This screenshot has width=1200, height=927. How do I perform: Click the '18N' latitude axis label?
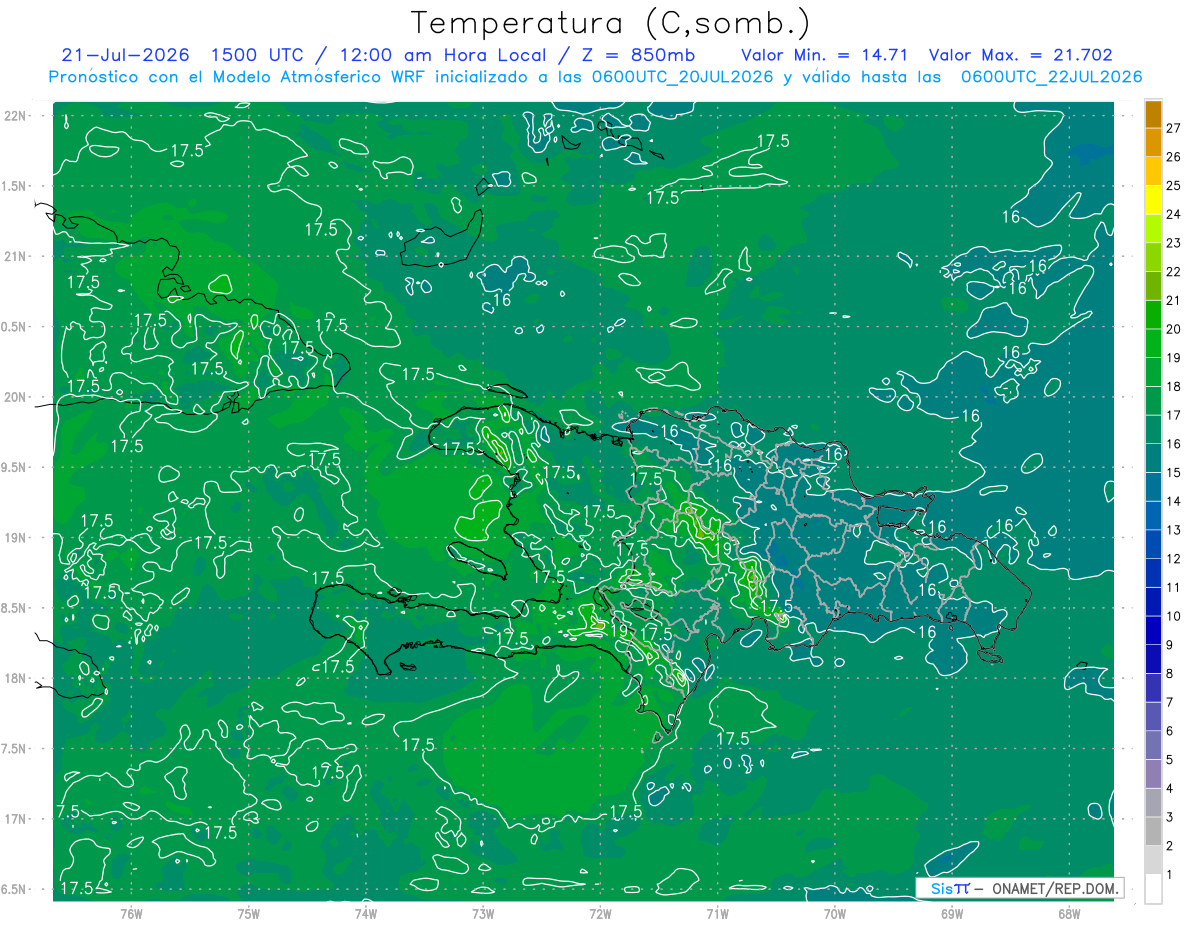[x=15, y=678]
